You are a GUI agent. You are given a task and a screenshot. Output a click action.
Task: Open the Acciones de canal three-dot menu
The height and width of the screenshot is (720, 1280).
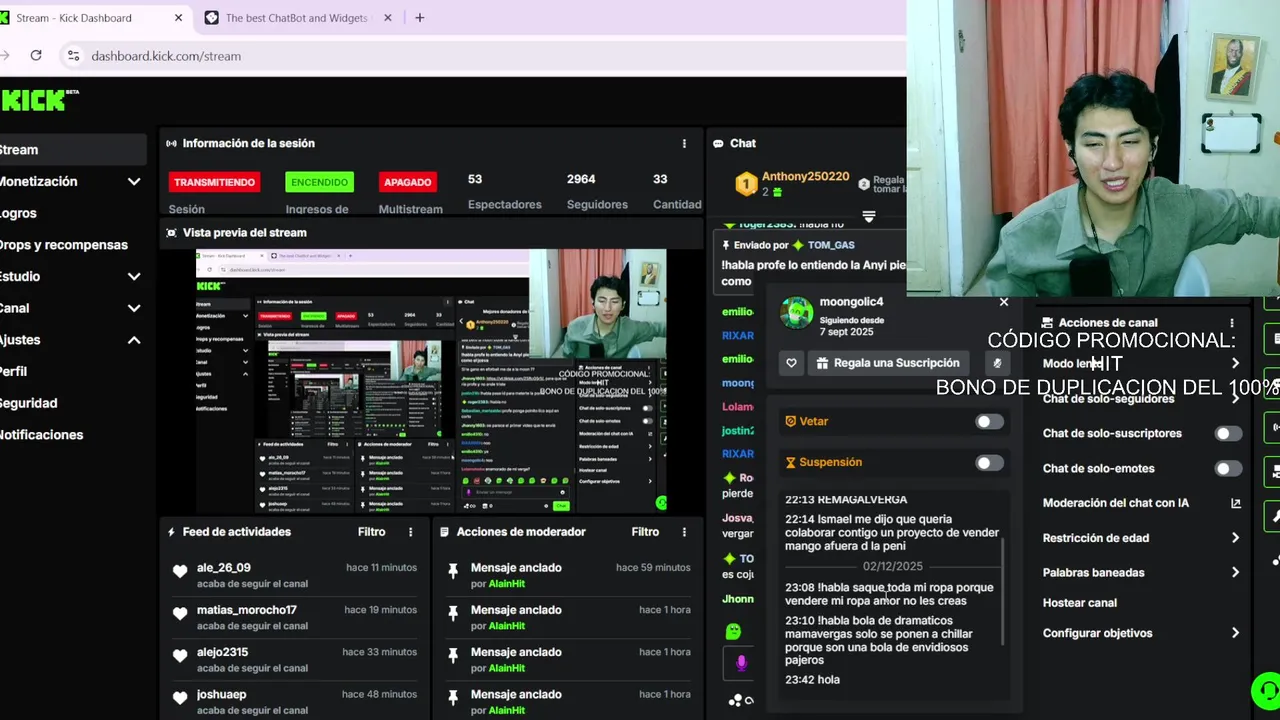1232,323
